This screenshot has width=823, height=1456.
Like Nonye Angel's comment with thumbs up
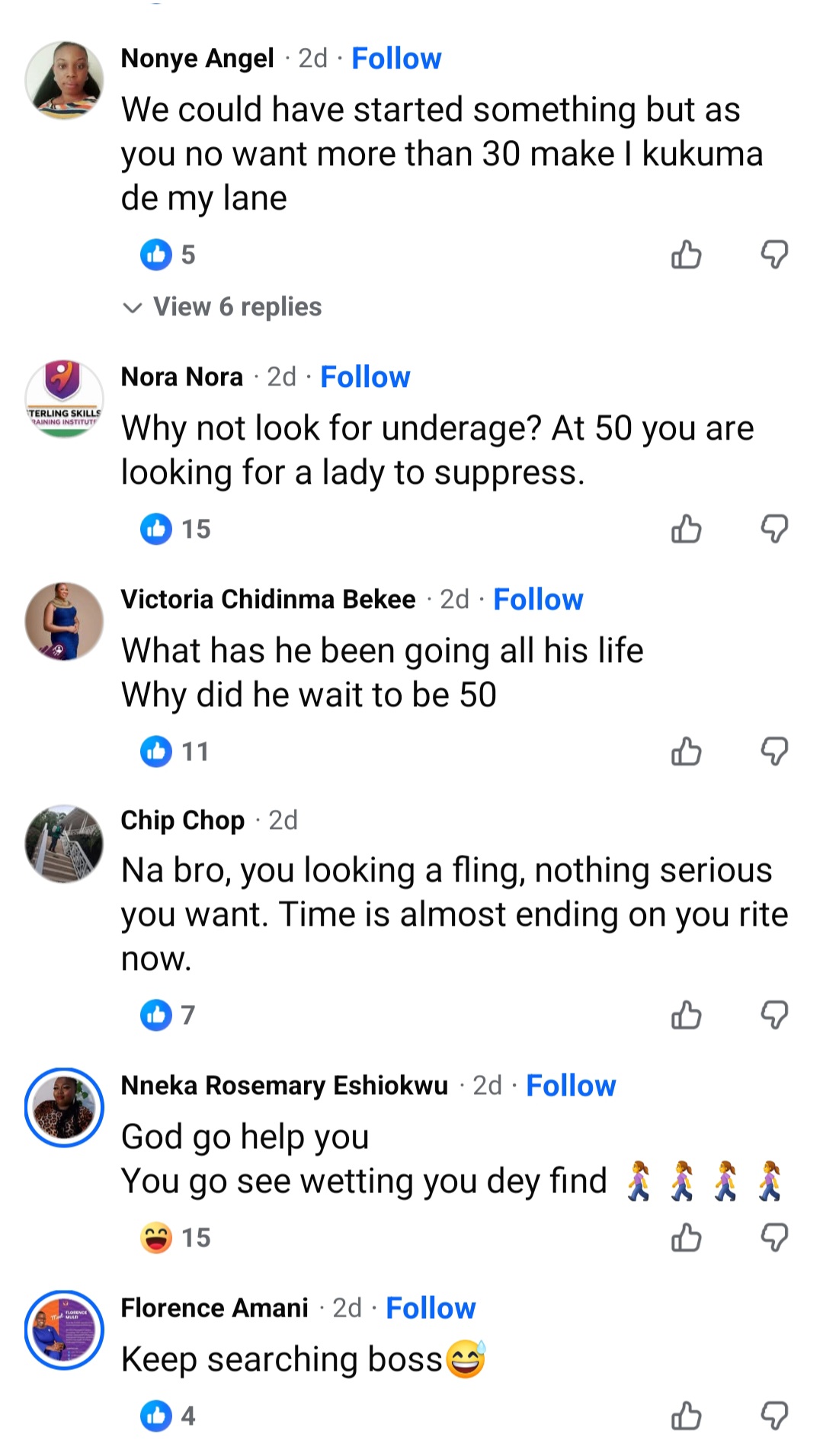click(685, 254)
